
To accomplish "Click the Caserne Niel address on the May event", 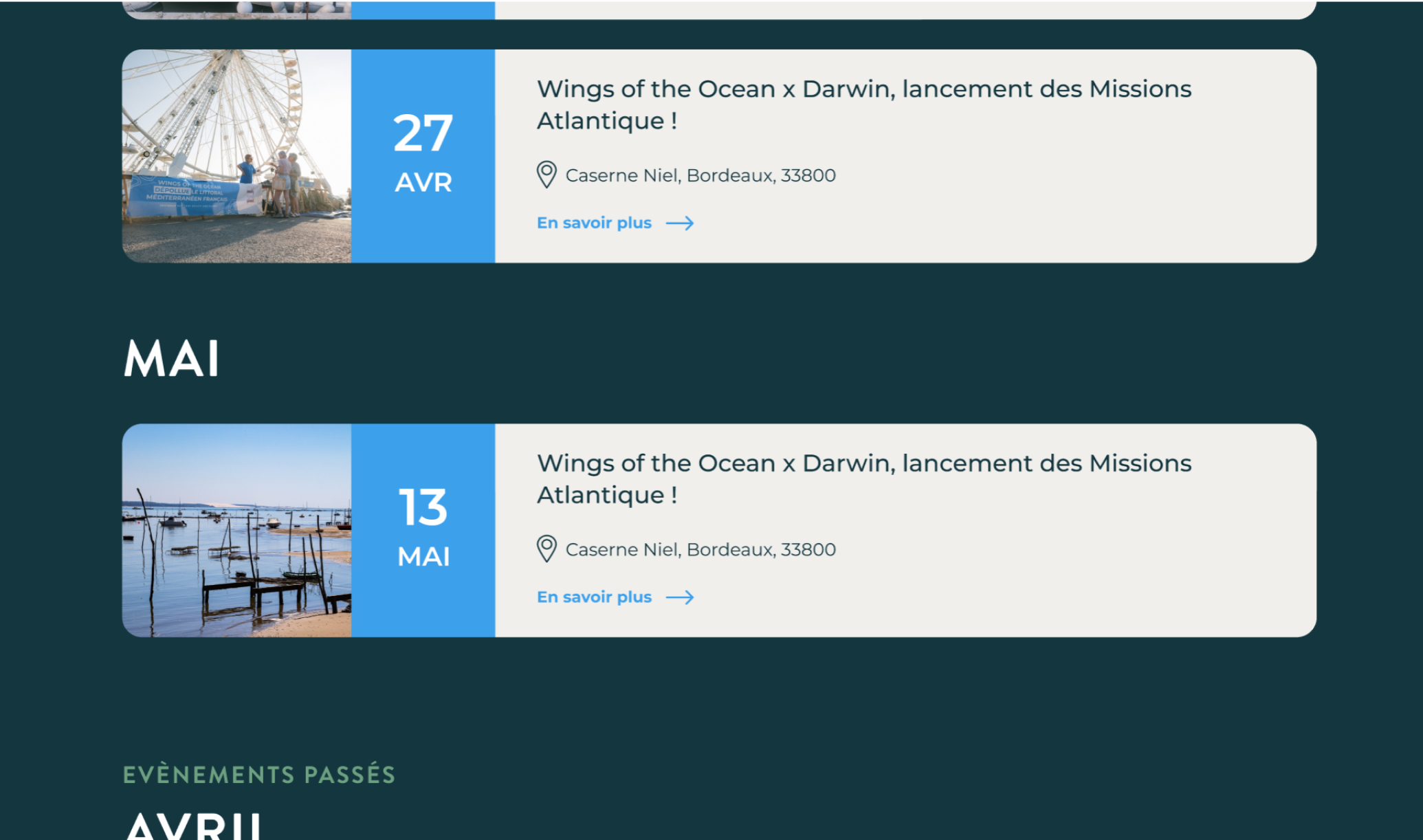I will point(700,550).
